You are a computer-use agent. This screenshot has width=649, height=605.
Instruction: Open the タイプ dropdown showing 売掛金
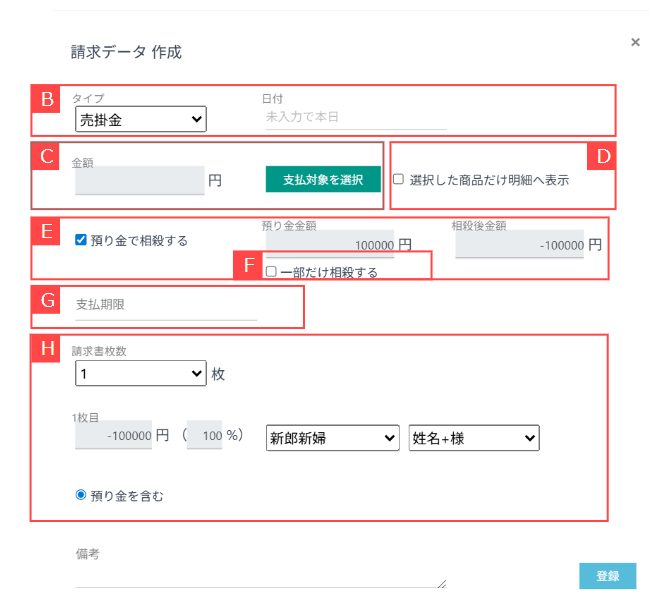tap(140, 120)
